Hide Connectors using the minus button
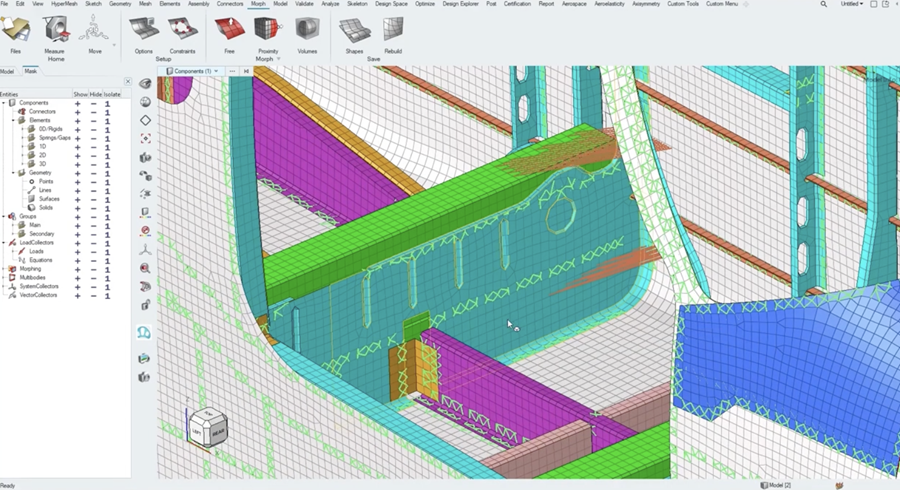 pos(93,112)
